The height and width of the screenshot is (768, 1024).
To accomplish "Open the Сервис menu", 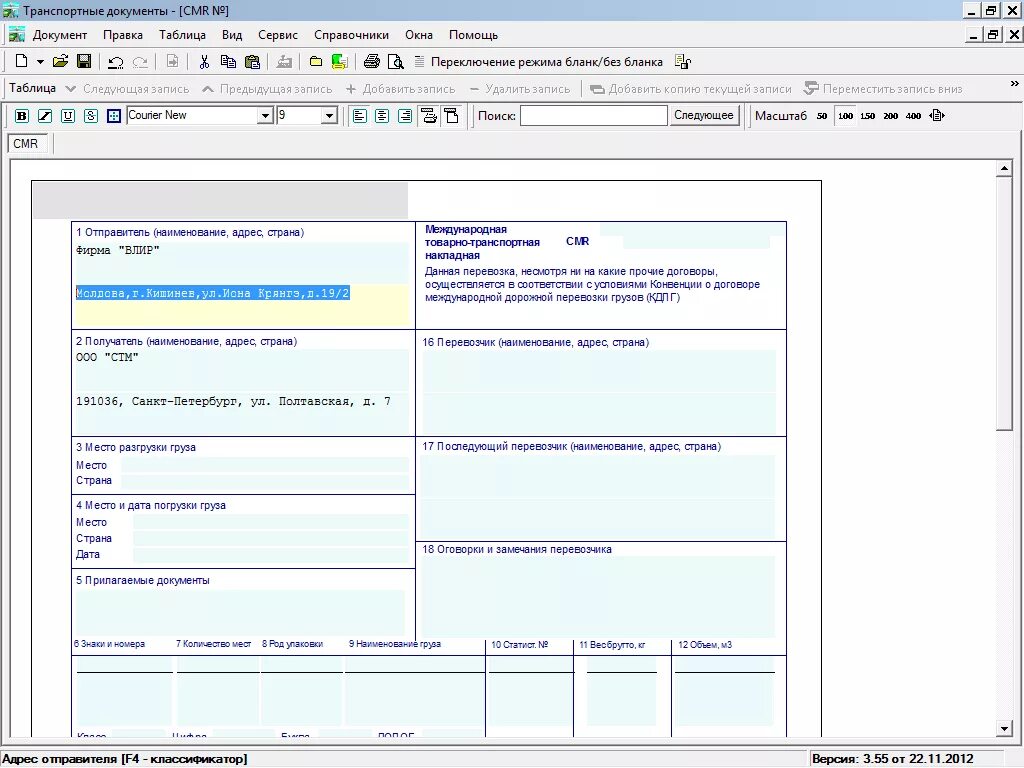I will pyautogui.click(x=278, y=35).
